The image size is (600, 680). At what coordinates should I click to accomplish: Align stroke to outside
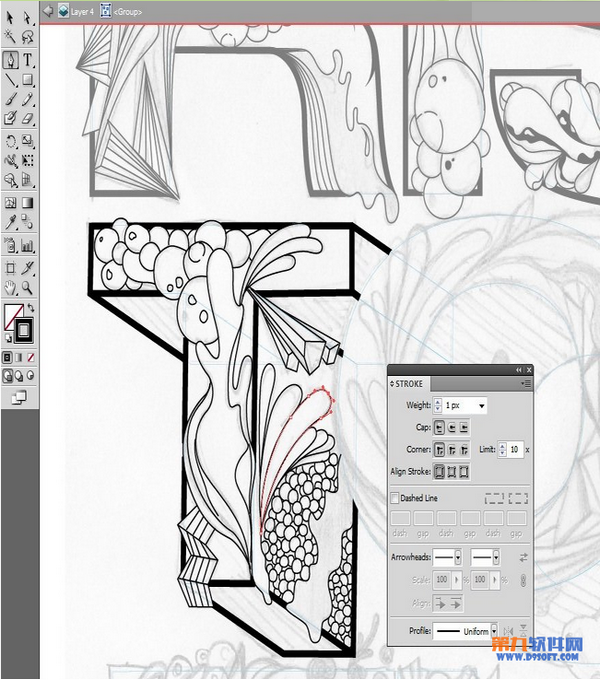tap(464, 471)
